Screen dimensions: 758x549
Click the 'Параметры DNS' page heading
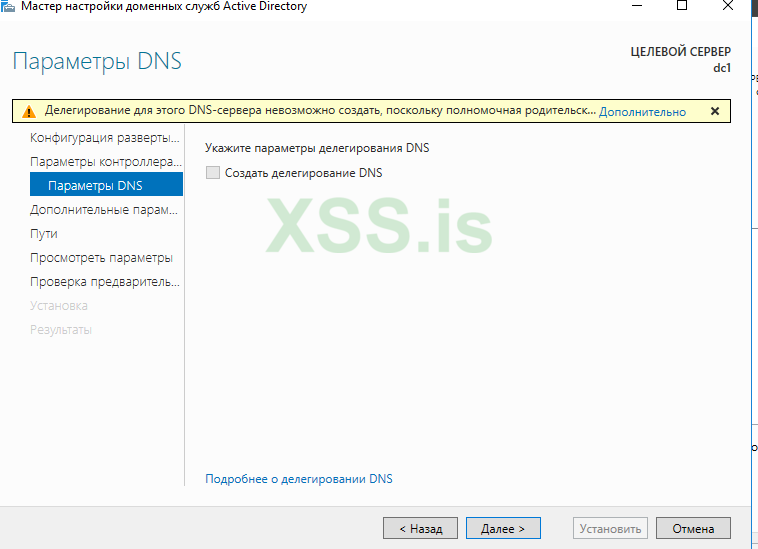(x=97, y=61)
